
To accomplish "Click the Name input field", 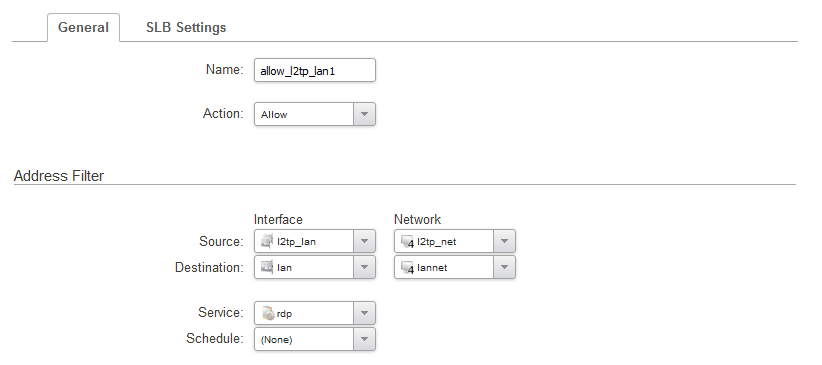I will coord(315,70).
